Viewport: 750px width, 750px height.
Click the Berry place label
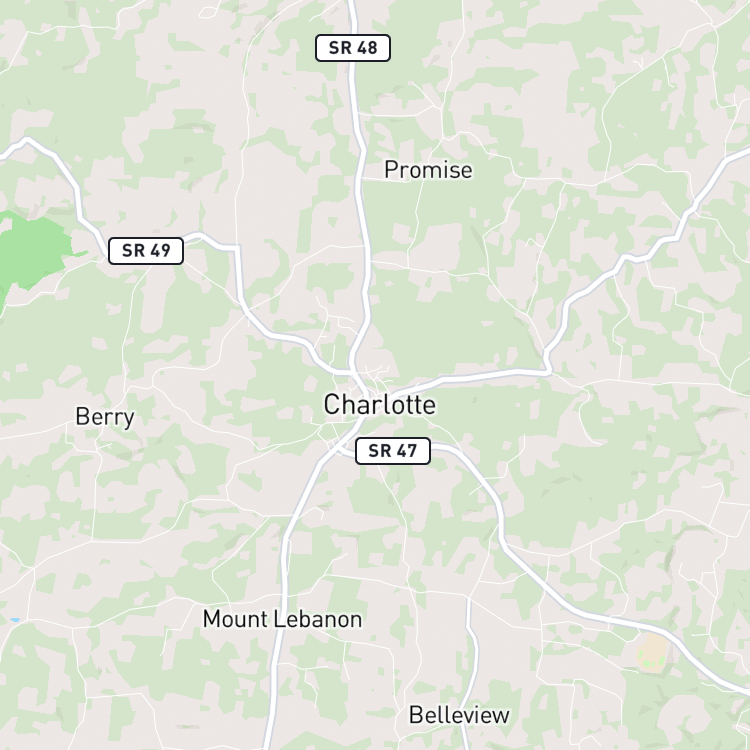tap(105, 417)
